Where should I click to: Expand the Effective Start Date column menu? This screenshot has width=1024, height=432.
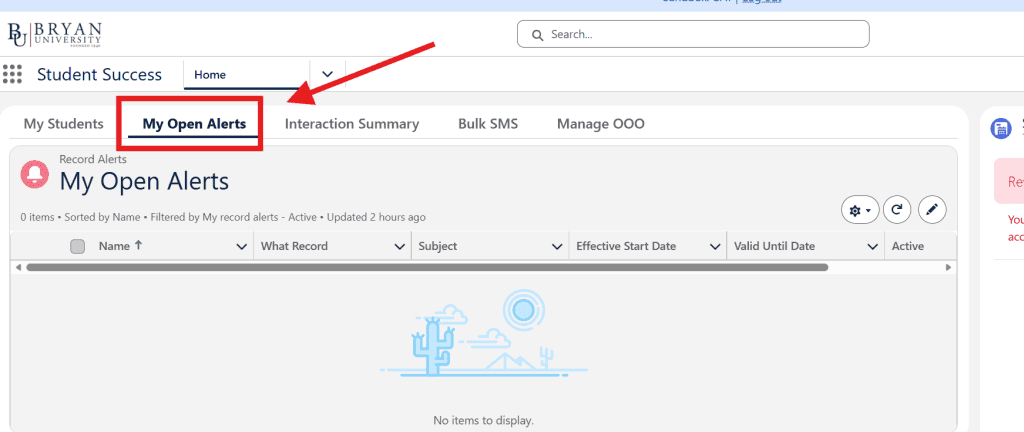point(714,247)
